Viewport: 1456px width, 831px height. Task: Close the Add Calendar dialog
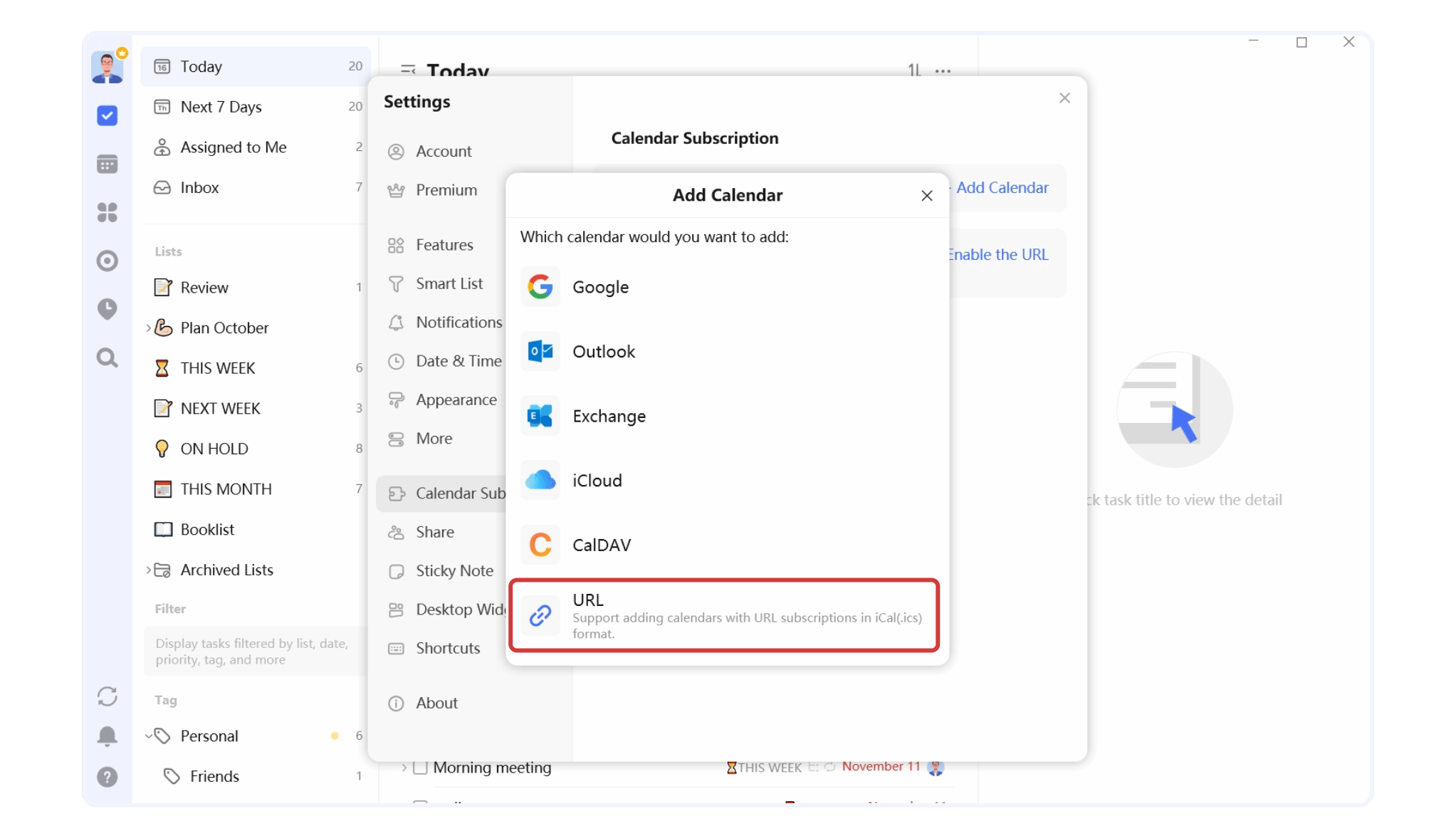pos(926,195)
